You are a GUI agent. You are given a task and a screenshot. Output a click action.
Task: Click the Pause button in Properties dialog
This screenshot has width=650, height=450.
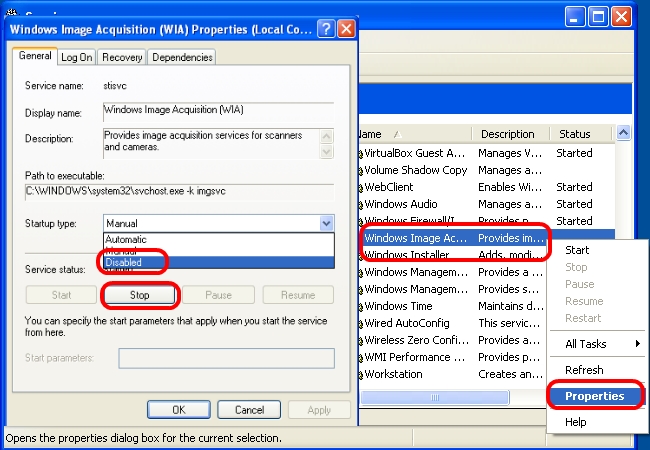218,295
